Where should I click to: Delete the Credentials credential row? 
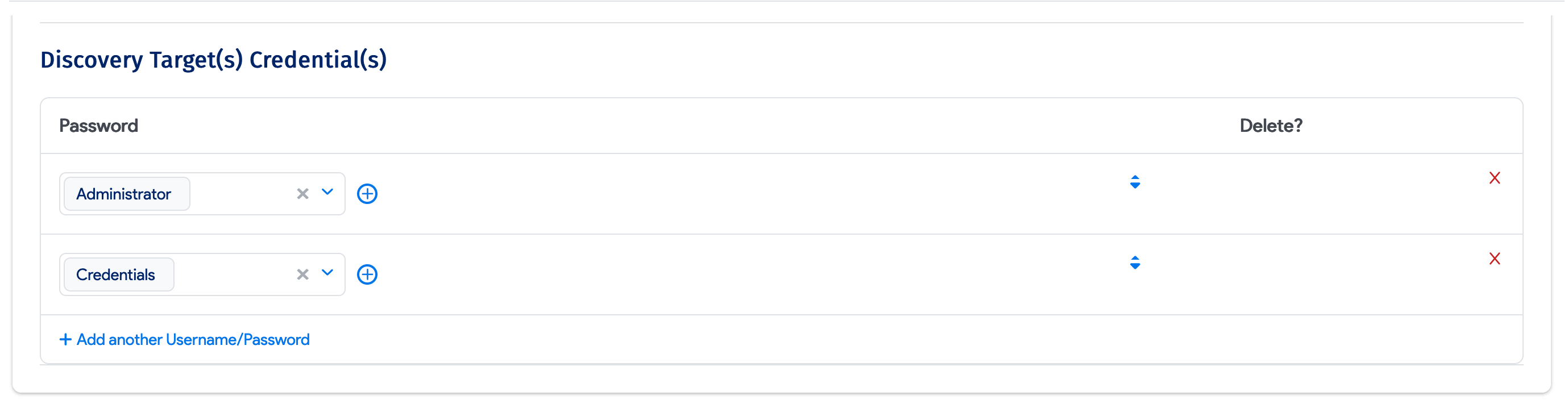[x=1494, y=259]
